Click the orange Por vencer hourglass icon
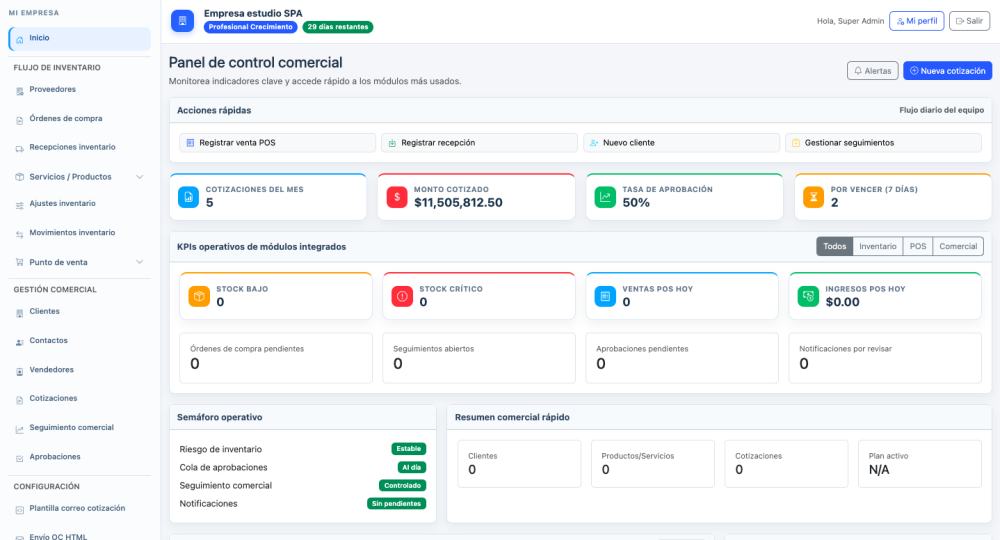 click(x=814, y=197)
